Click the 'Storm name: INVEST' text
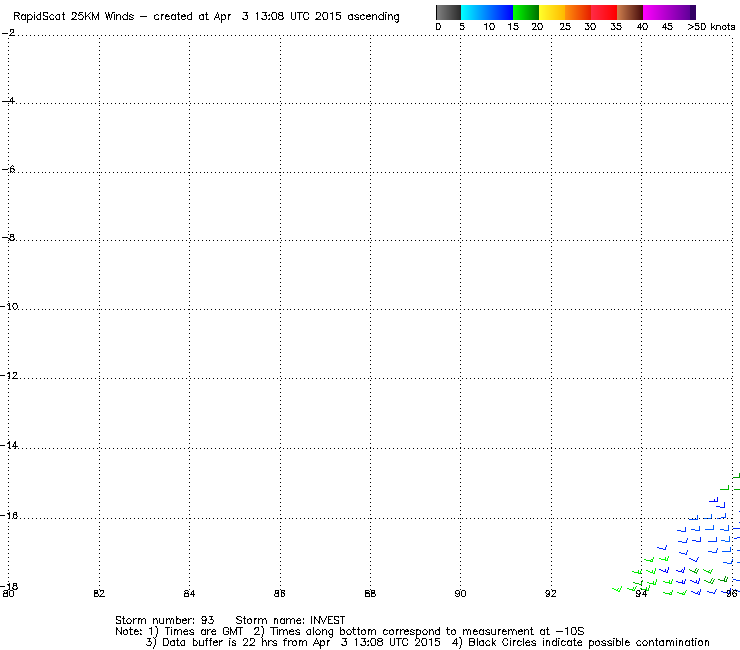740x650 pixels. 290,620
